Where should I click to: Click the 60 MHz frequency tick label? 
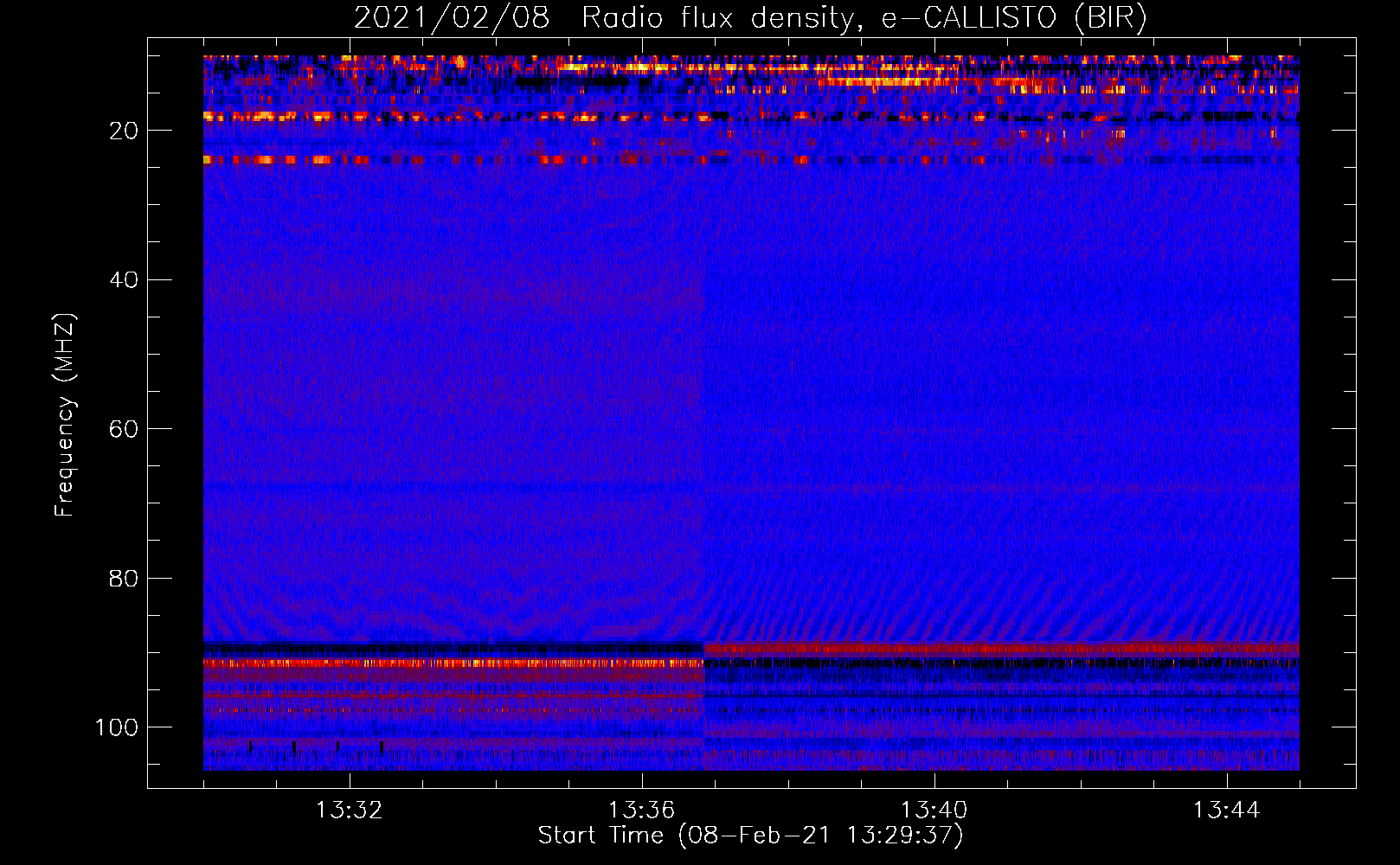click(125, 429)
